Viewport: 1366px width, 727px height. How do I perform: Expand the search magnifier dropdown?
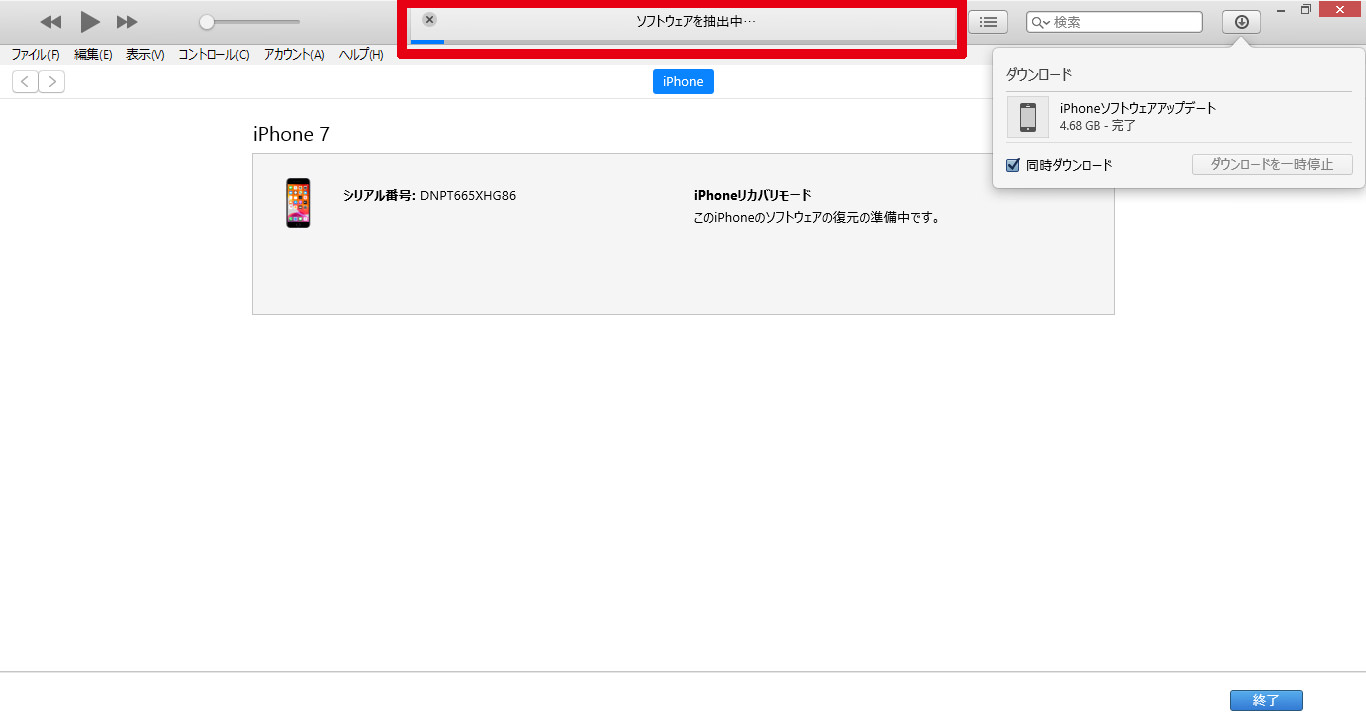(1041, 22)
